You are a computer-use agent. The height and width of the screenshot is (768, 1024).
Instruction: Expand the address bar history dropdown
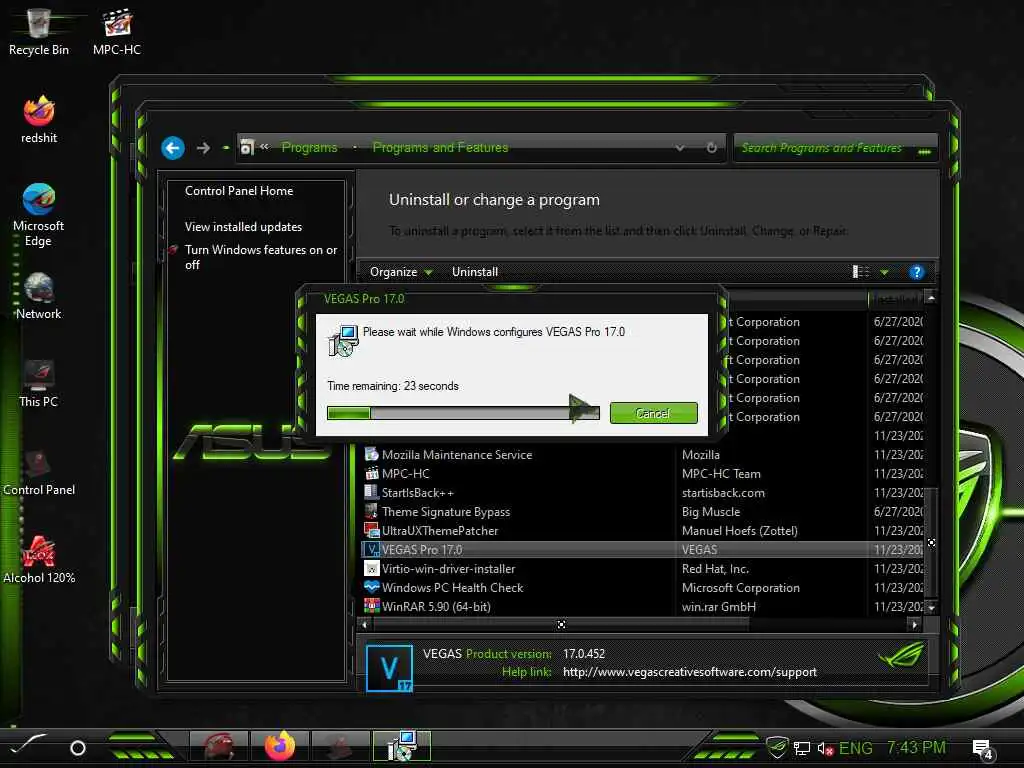click(x=680, y=148)
